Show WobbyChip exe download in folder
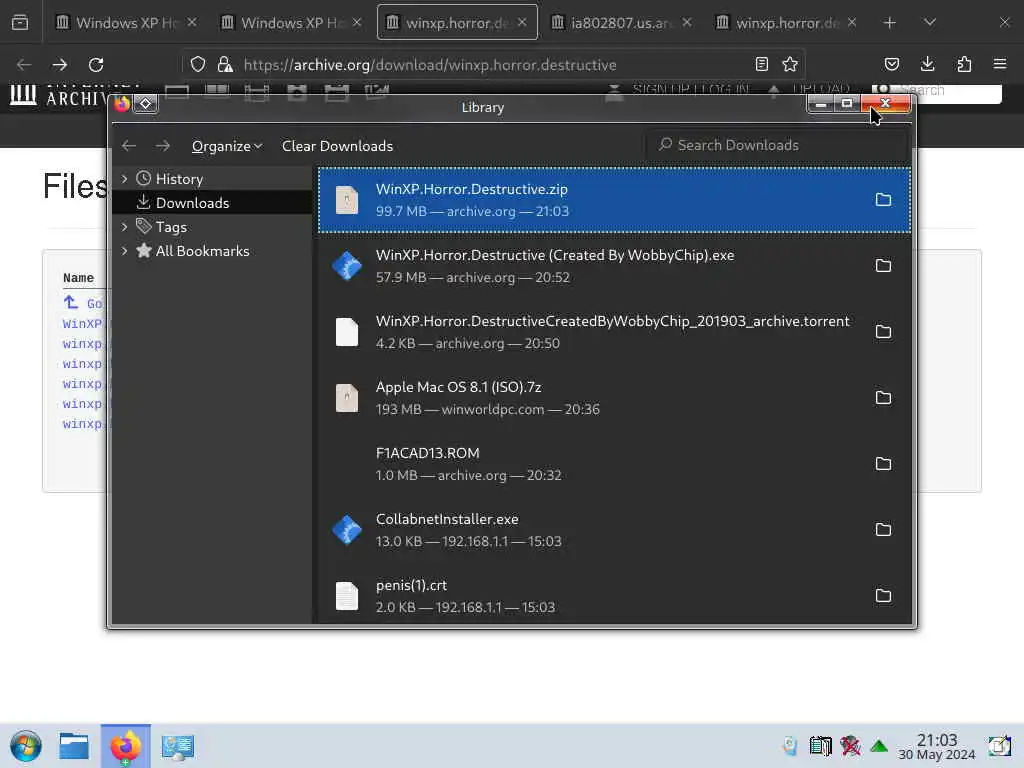1024x768 pixels. (x=883, y=266)
